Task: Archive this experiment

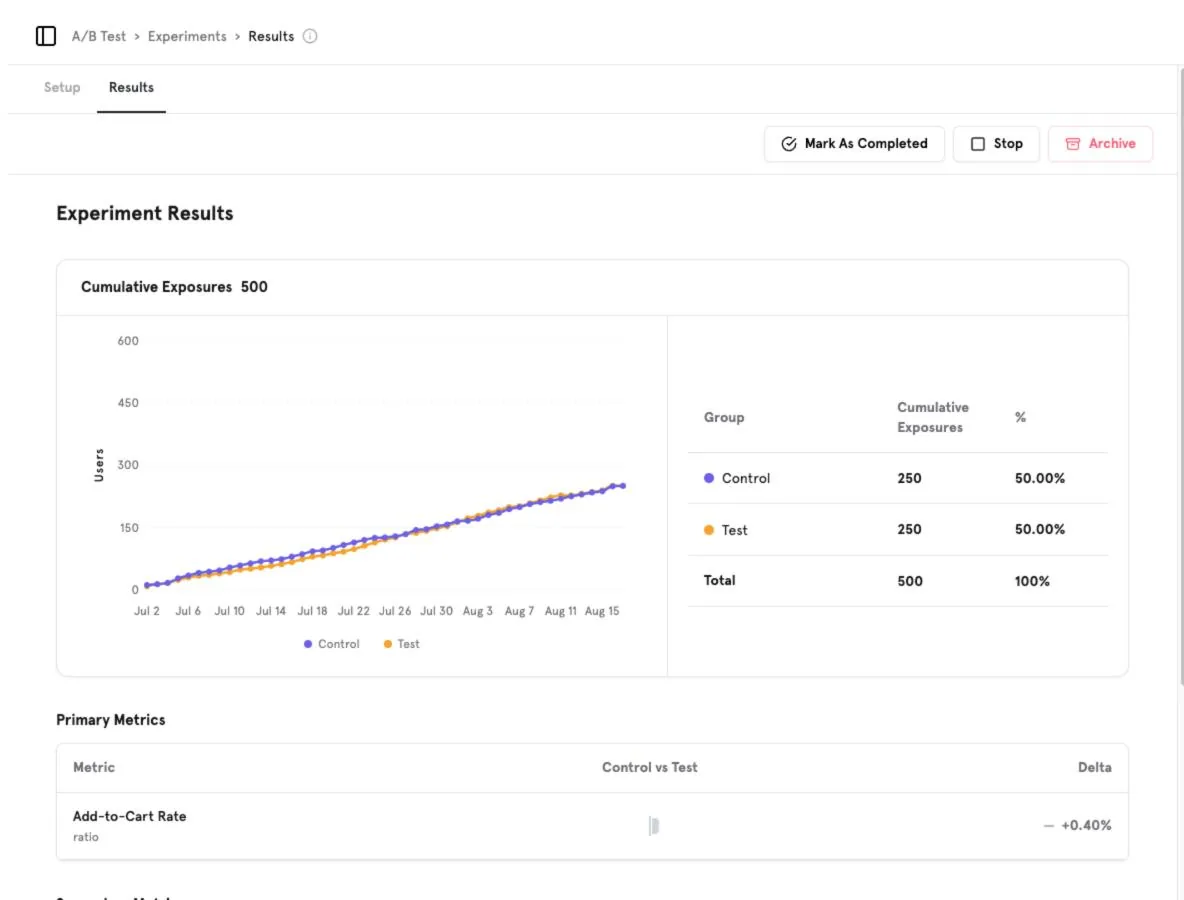Action: pos(1100,144)
